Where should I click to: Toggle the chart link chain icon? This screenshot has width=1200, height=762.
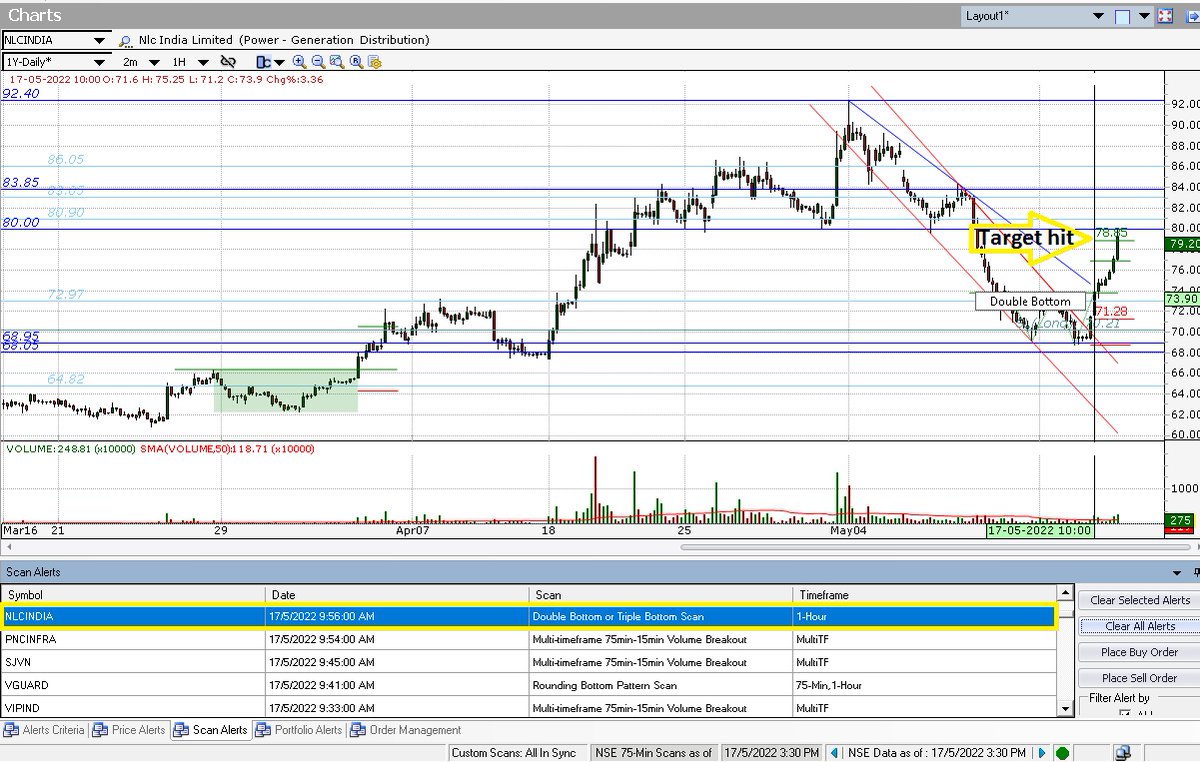point(228,62)
